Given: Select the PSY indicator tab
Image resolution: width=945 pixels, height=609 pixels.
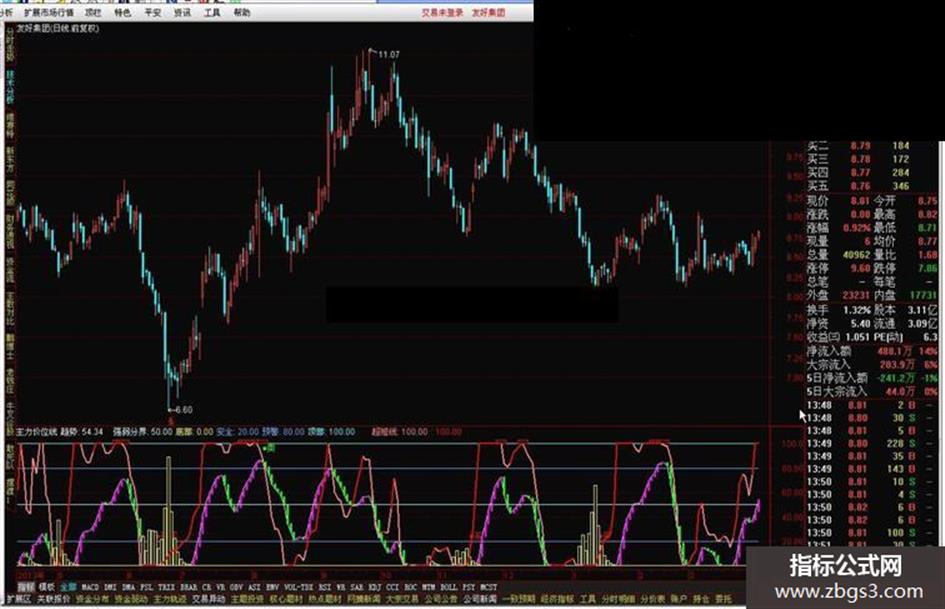Looking at the screenshot, I should 469,587.
